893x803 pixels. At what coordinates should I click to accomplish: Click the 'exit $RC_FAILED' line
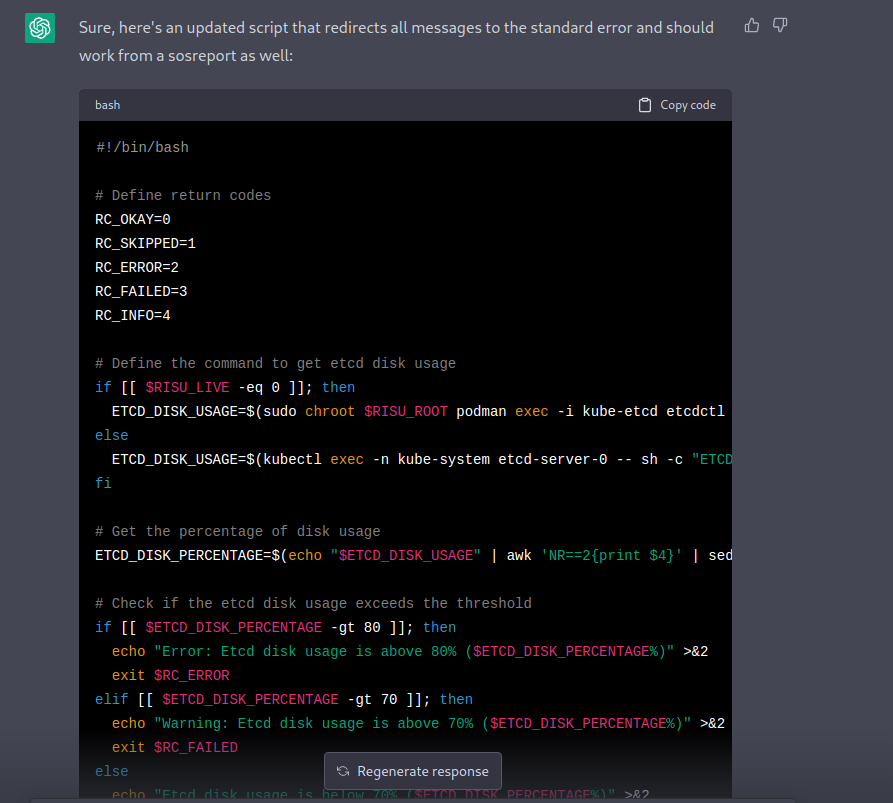click(175, 747)
